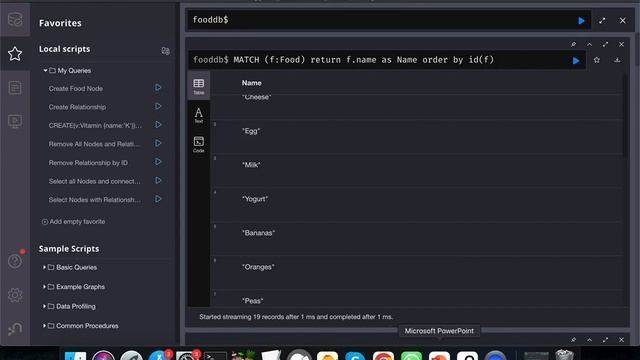Image resolution: width=640 pixels, height=360 pixels.
Task: Click Add empty favorite
Action: pos(73,222)
